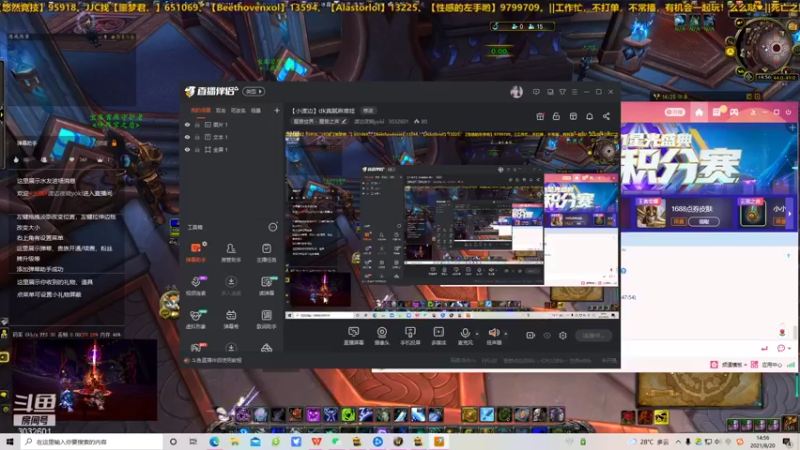Open 应用中心 at pink window bottom
Screen dimensions: 800x450
(x=766, y=364)
